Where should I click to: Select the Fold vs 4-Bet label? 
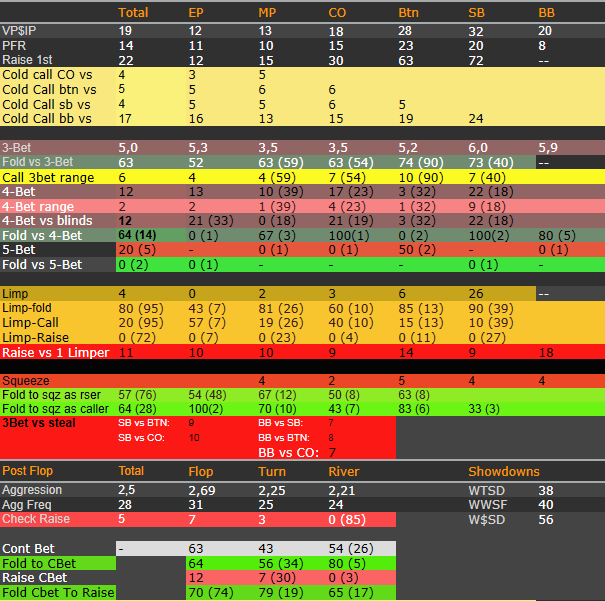tap(42, 235)
